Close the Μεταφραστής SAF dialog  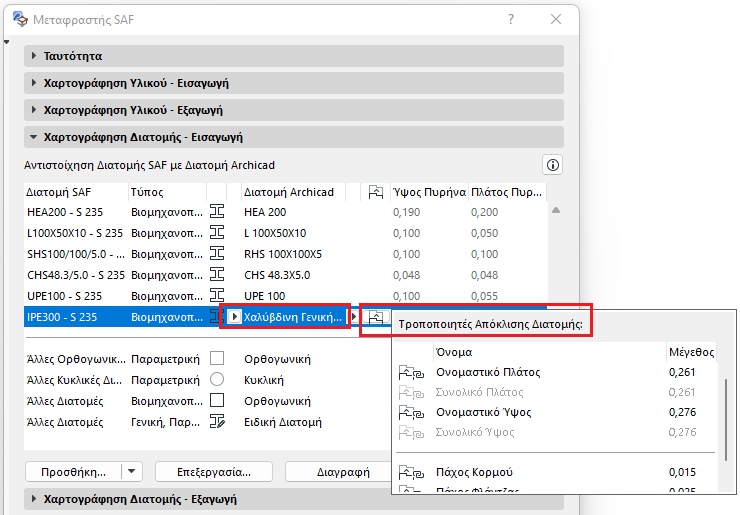pyautogui.click(x=556, y=19)
